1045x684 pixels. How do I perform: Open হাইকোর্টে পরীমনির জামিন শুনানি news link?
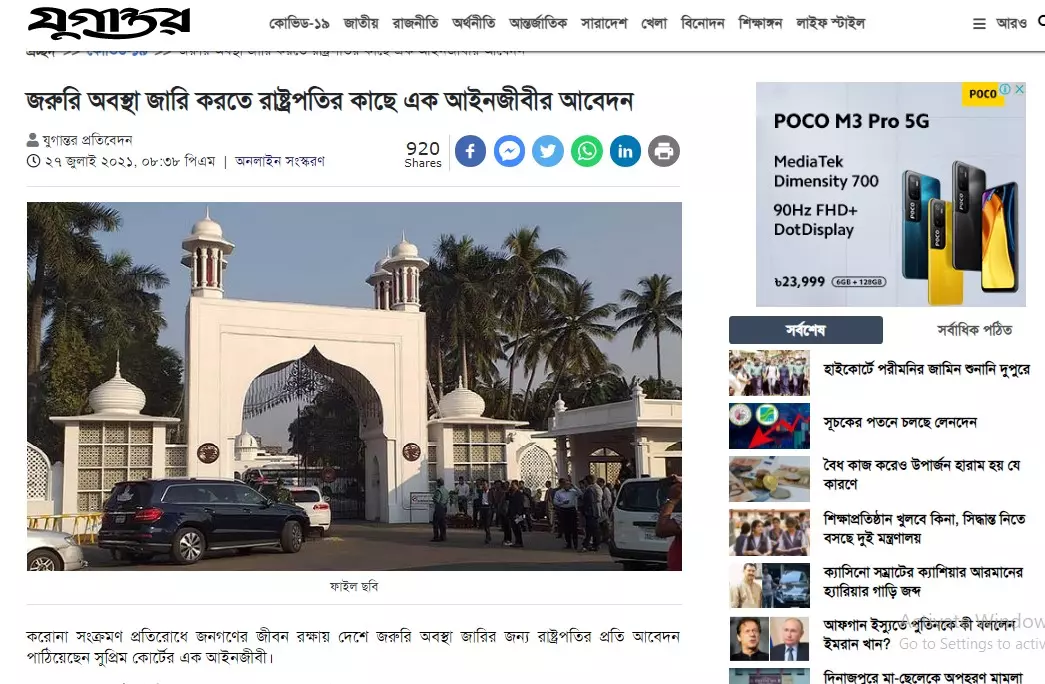pos(926,369)
